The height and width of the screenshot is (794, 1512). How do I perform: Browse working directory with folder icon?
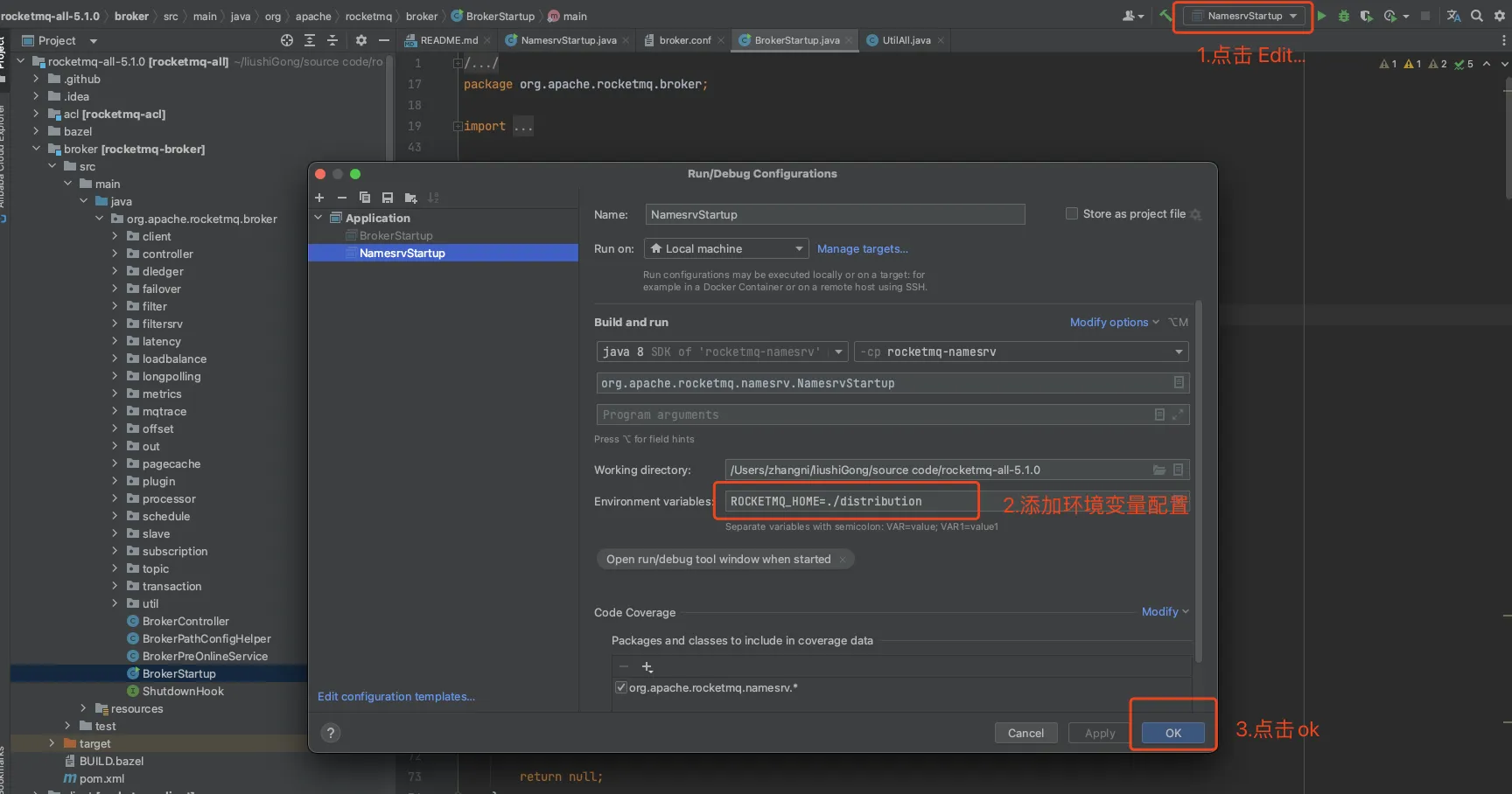1159,470
